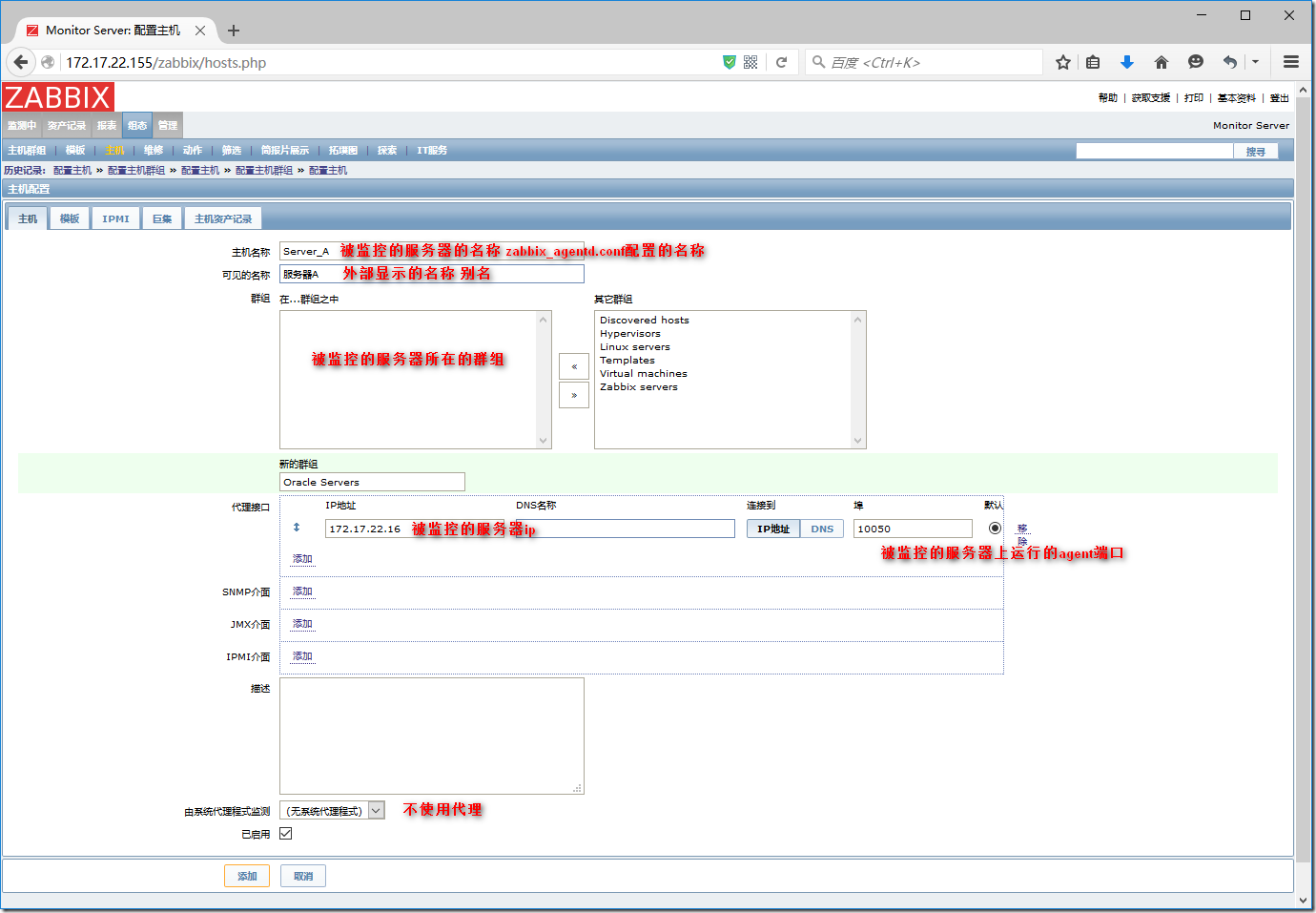Open downloads with the blue arrow icon
This screenshot has height=913, width=1316.
point(1126,62)
